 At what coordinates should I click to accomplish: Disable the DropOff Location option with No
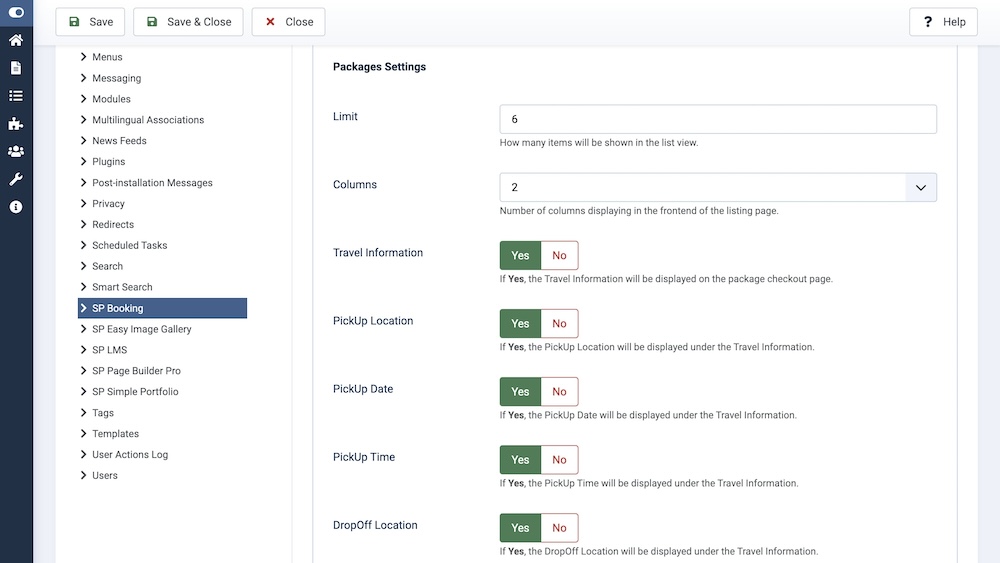pyautogui.click(x=559, y=528)
